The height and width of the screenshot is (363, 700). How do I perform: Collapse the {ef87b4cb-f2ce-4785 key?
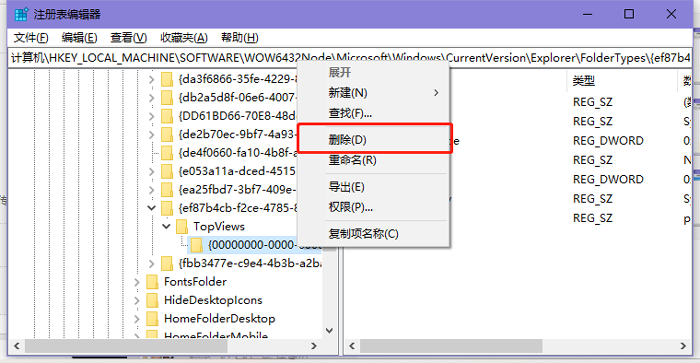pyautogui.click(x=152, y=208)
